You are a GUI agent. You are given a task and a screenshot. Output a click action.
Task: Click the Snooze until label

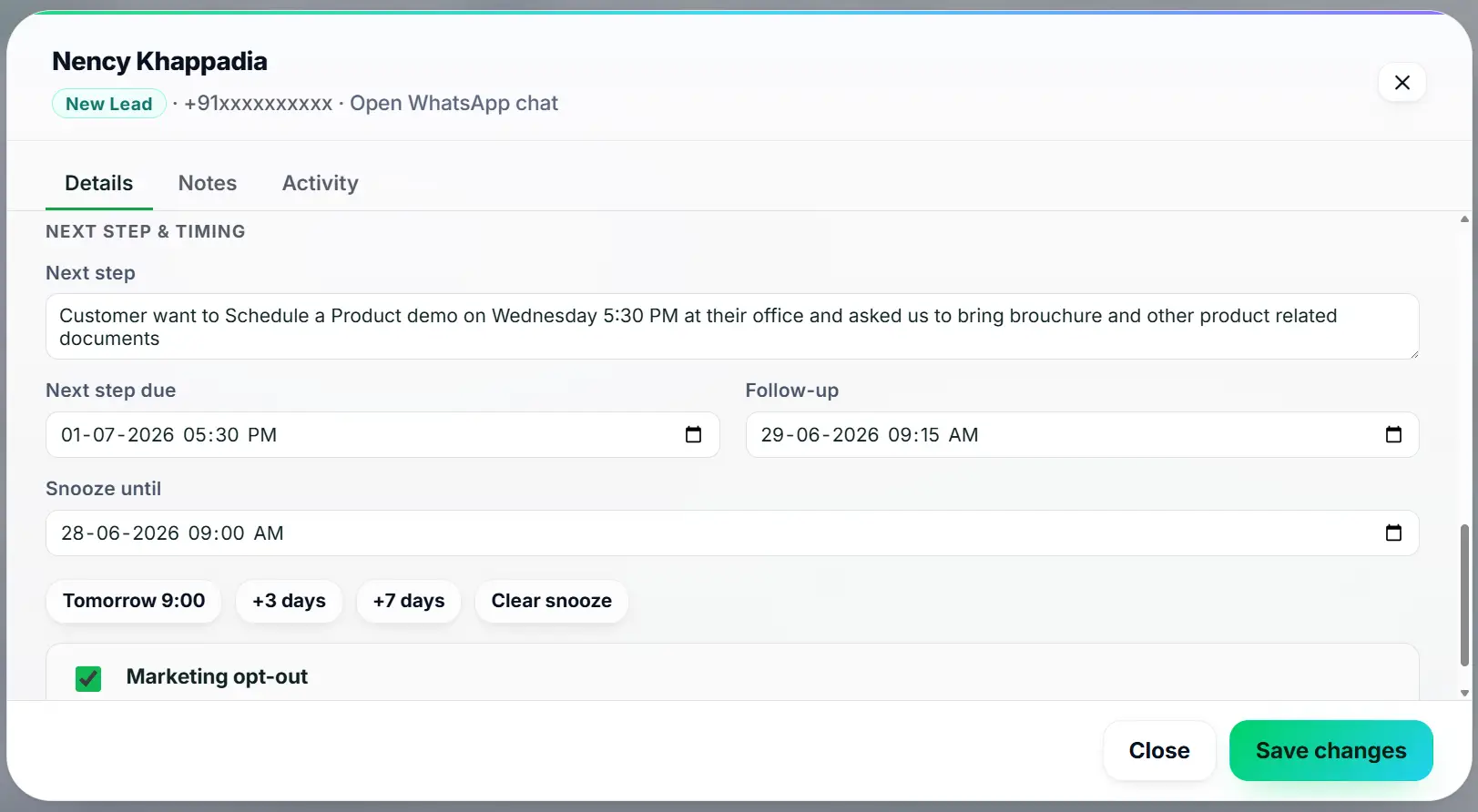click(x=103, y=489)
